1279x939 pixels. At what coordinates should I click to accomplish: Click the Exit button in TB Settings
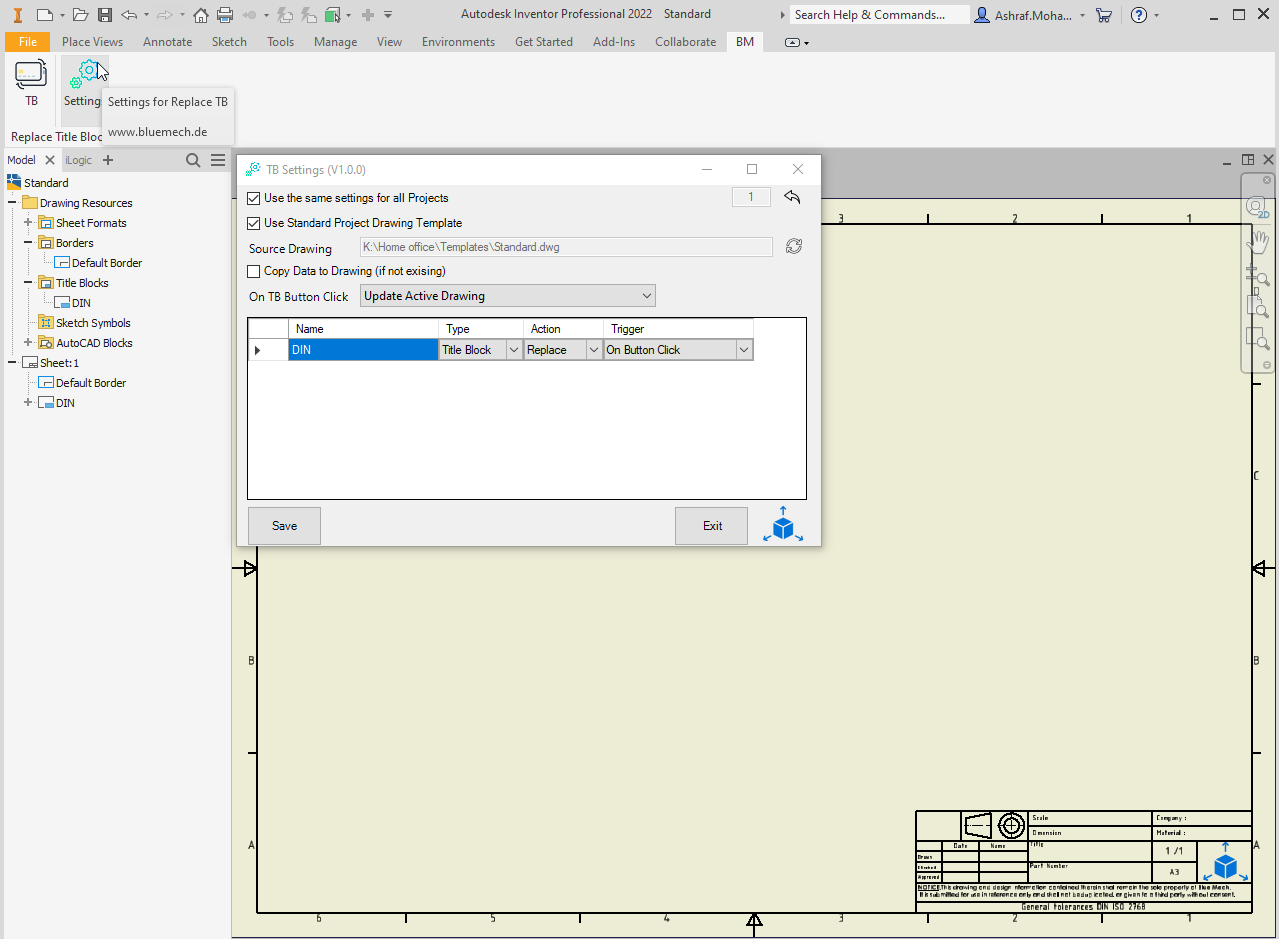click(711, 526)
